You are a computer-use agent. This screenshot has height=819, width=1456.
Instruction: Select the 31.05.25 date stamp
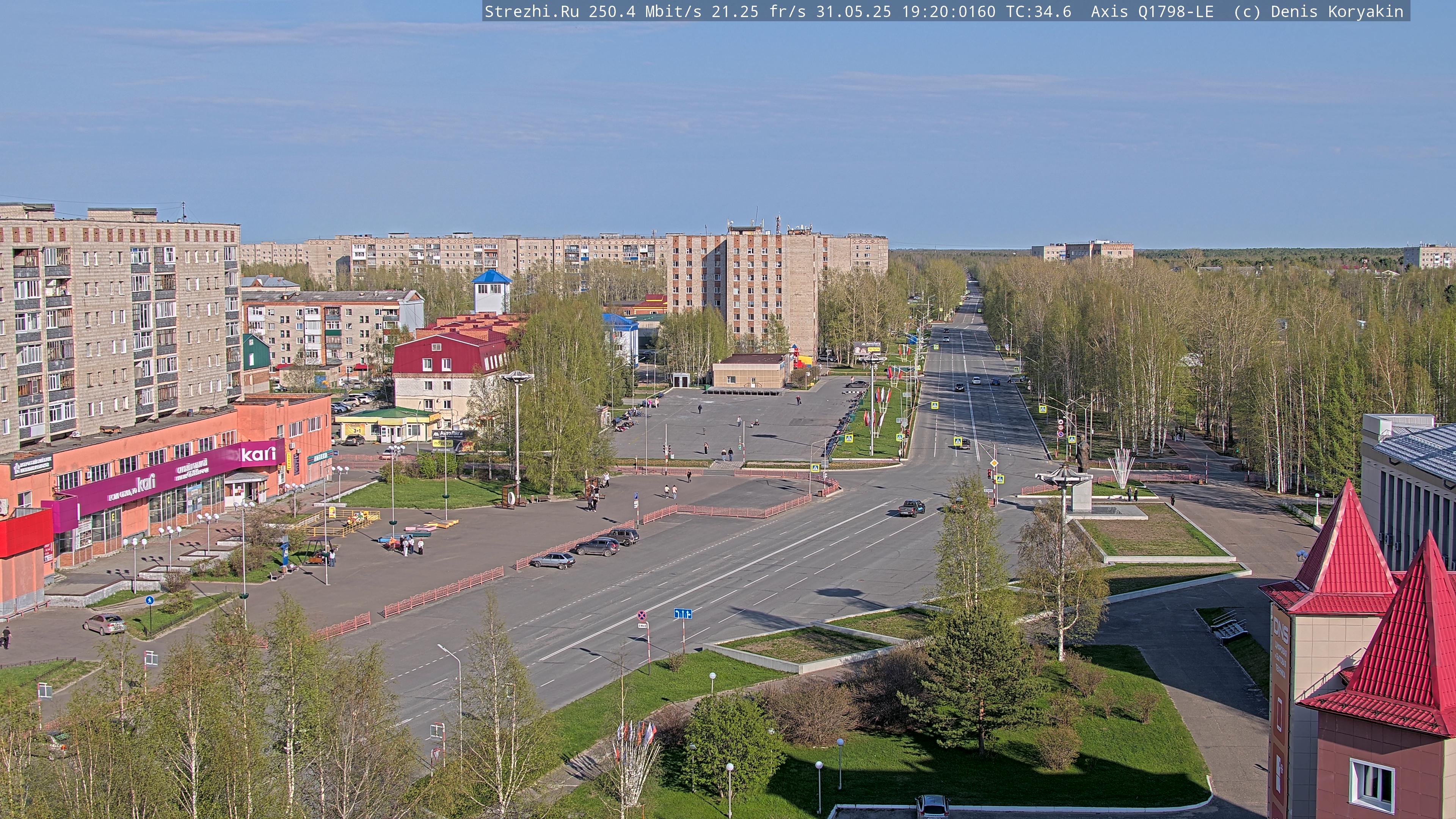854,11
